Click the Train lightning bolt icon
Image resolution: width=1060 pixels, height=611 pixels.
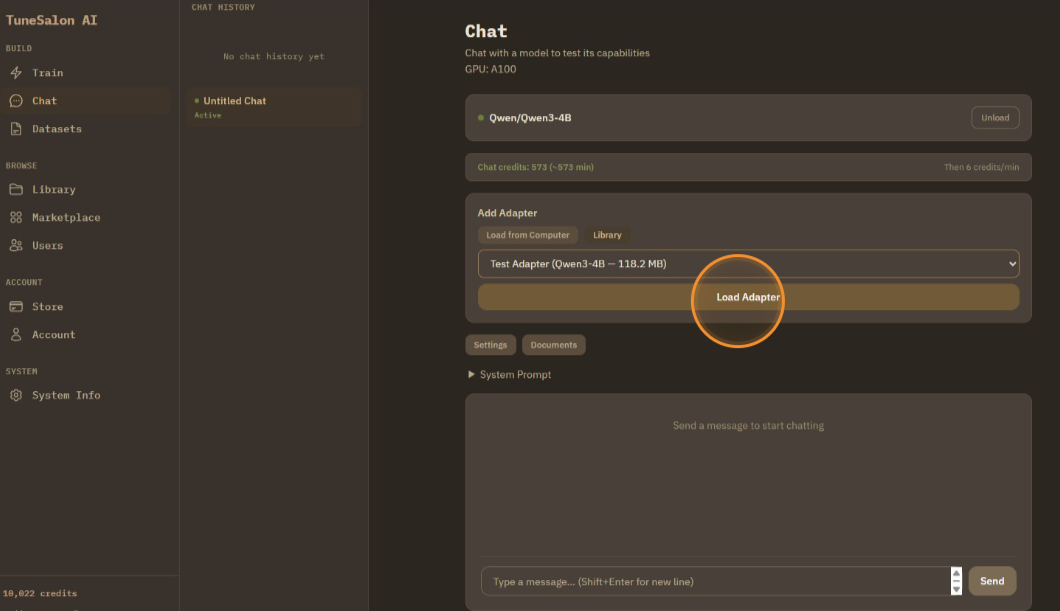[x=16, y=73]
